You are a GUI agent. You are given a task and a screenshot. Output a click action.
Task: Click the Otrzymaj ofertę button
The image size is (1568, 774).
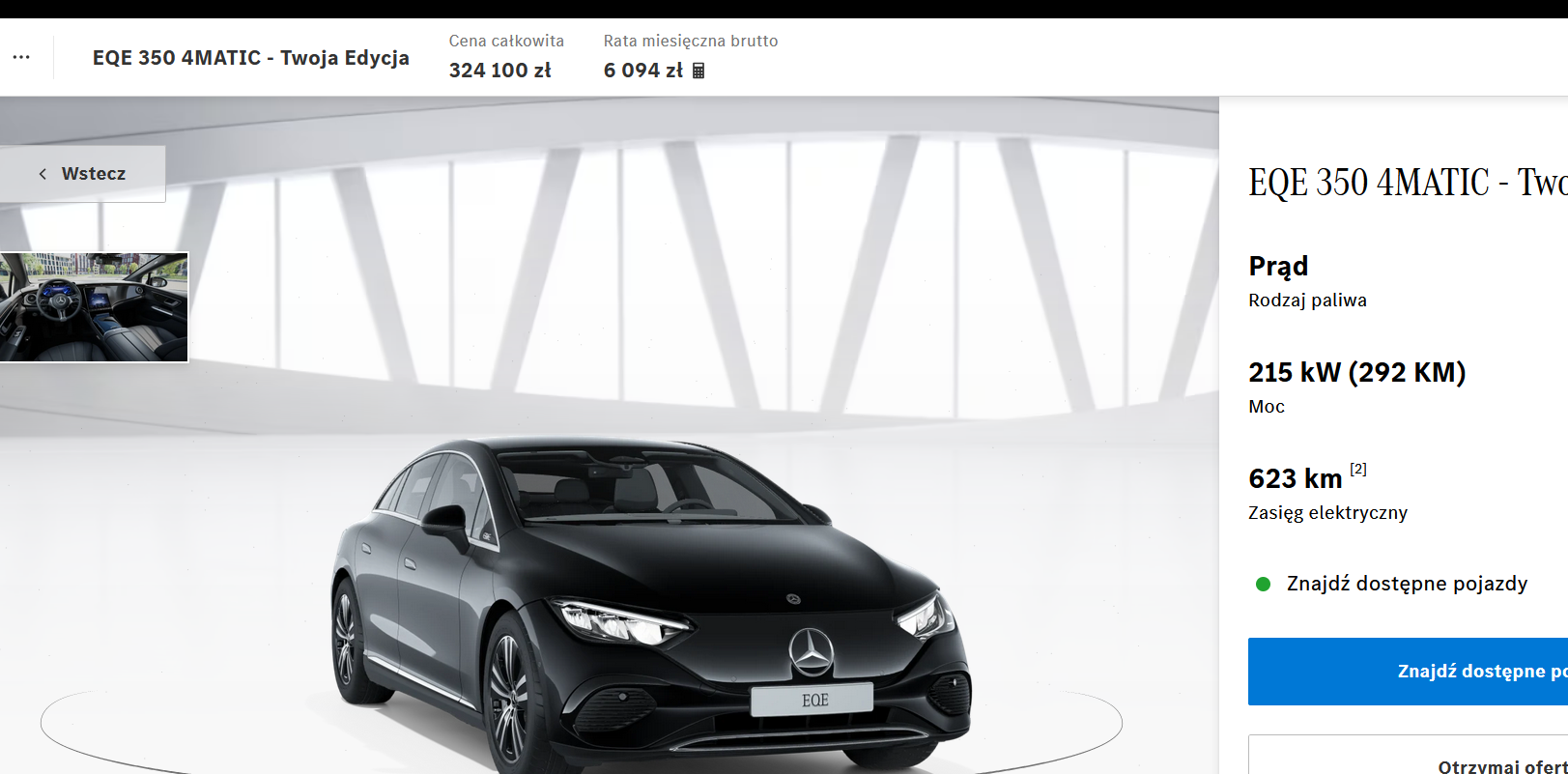click(1408, 756)
